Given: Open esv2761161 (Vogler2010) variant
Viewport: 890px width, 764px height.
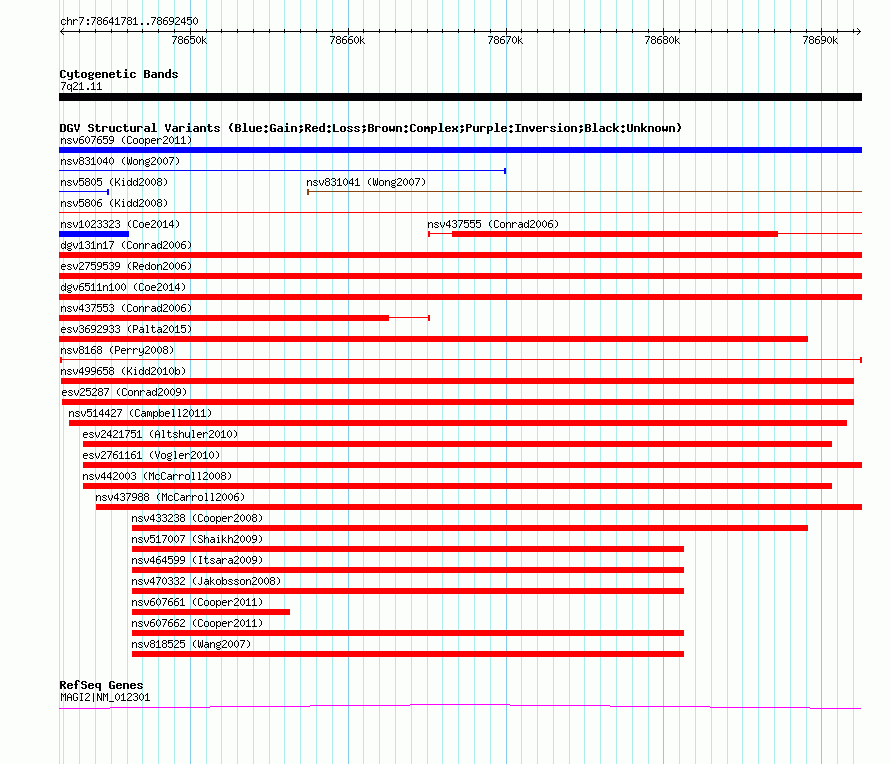Looking at the screenshot, I should [x=151, y=455].
